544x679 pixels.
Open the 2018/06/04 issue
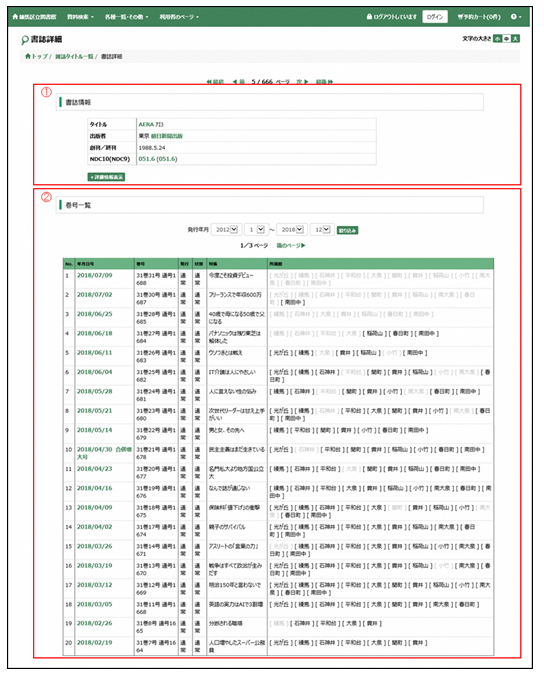click(x=94, y=372)
